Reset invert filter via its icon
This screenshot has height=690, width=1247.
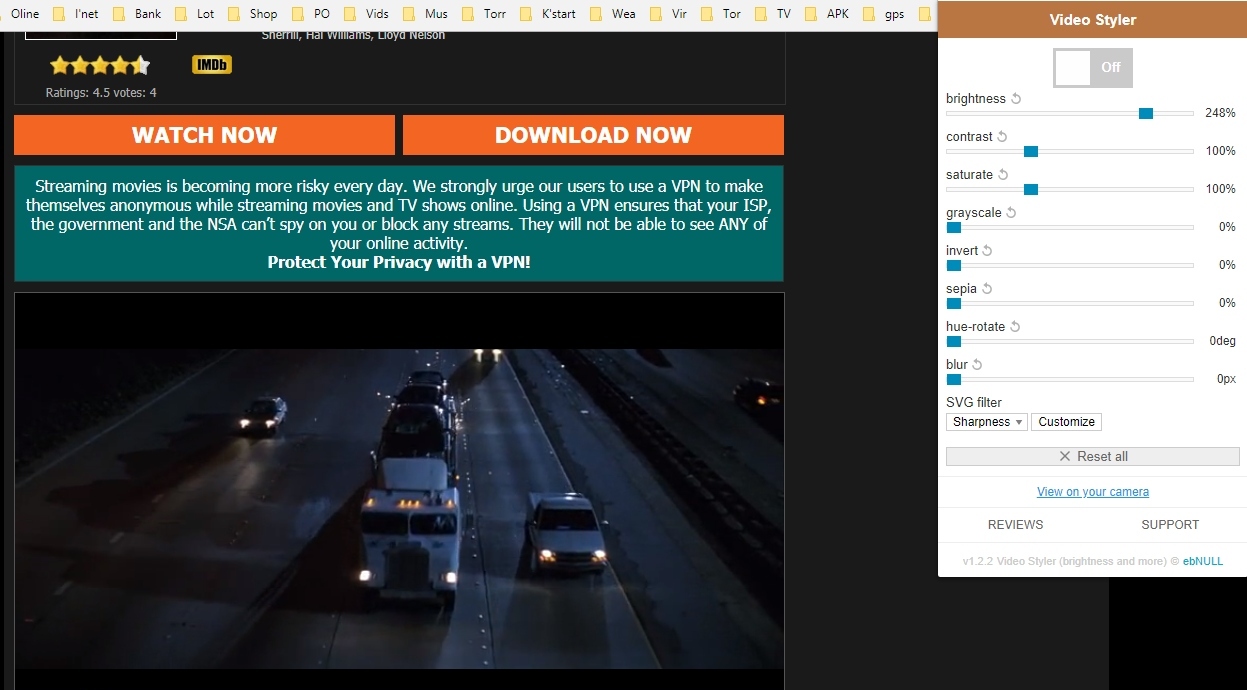(x=988, y=251)
